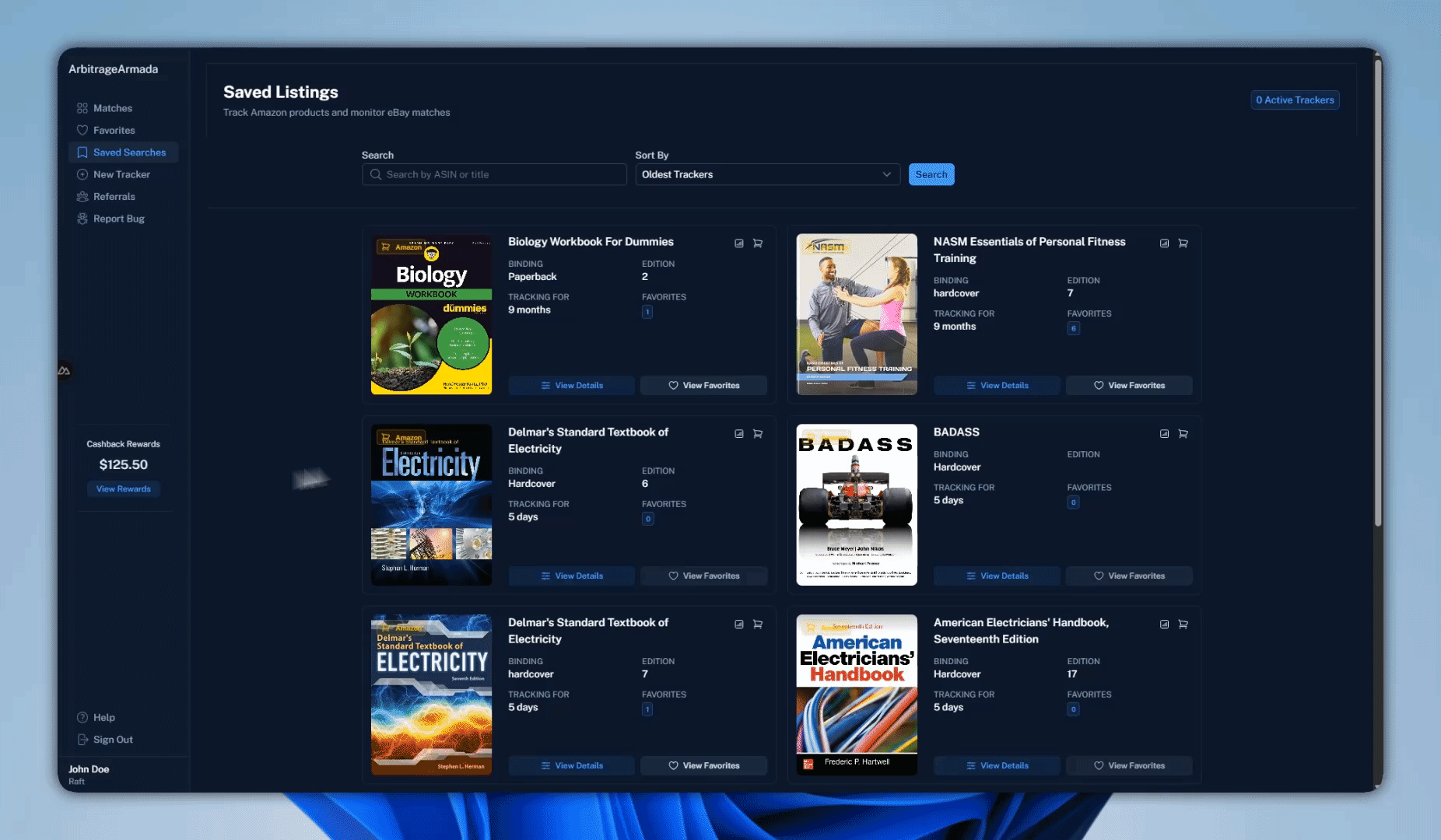
Task: View Favorites for Delmar's edition 6 listing
Action: (703, 576)
